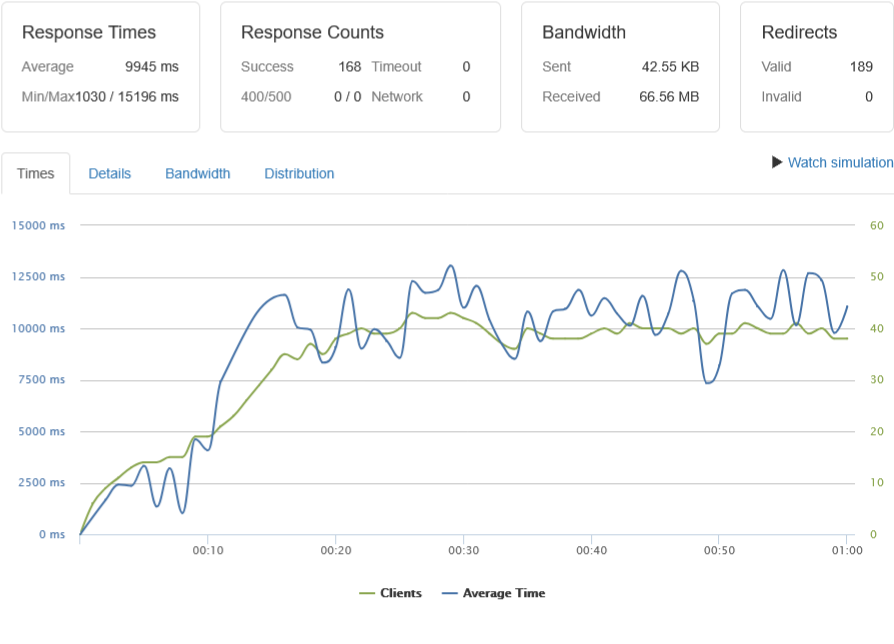This screenshot has height=644, width=894.
Task: Click the Bandwidth summary panel heading
Action: [584, 32]
